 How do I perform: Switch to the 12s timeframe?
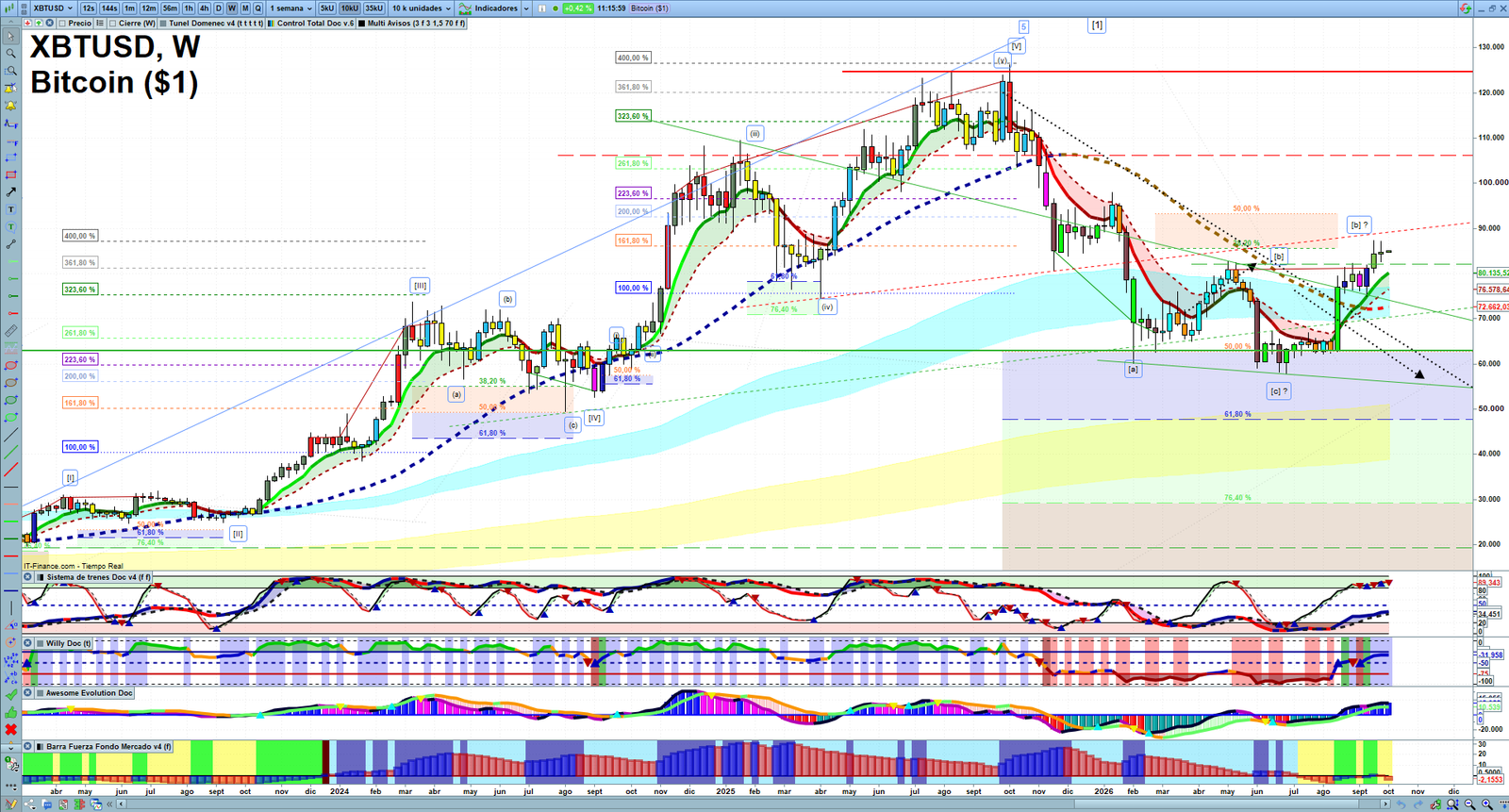[x=89, y=8]
